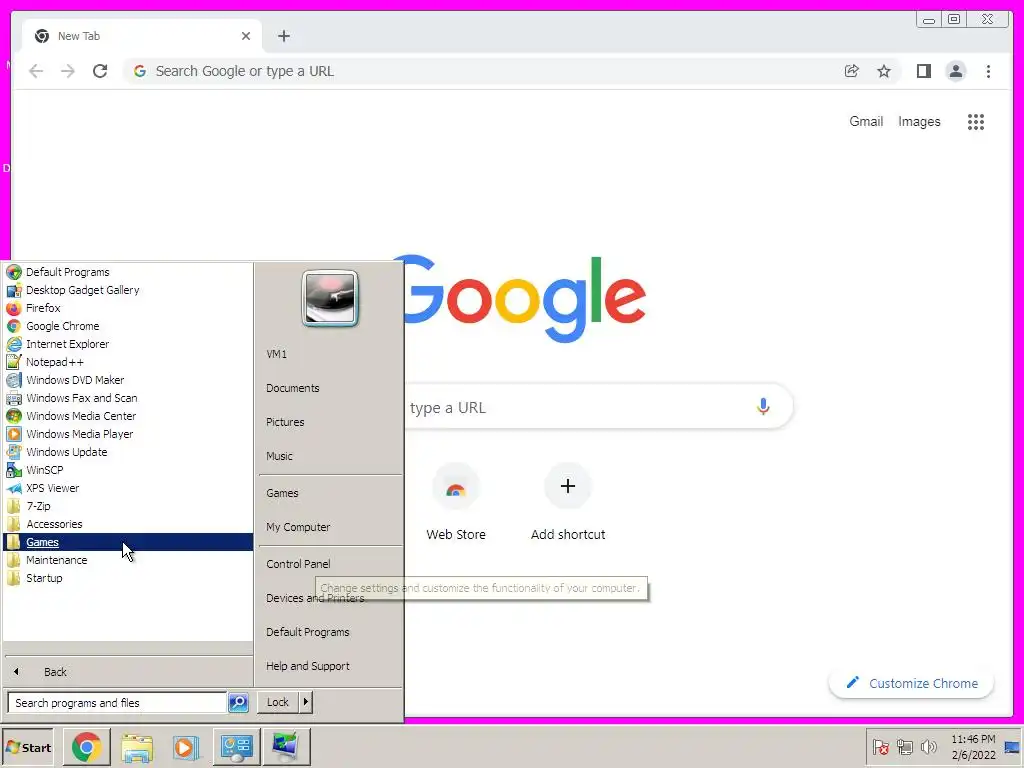Close the New Tab tab
Viewport: 1024px width, 768px height.
pyautogui.click(x=246, y=36)
